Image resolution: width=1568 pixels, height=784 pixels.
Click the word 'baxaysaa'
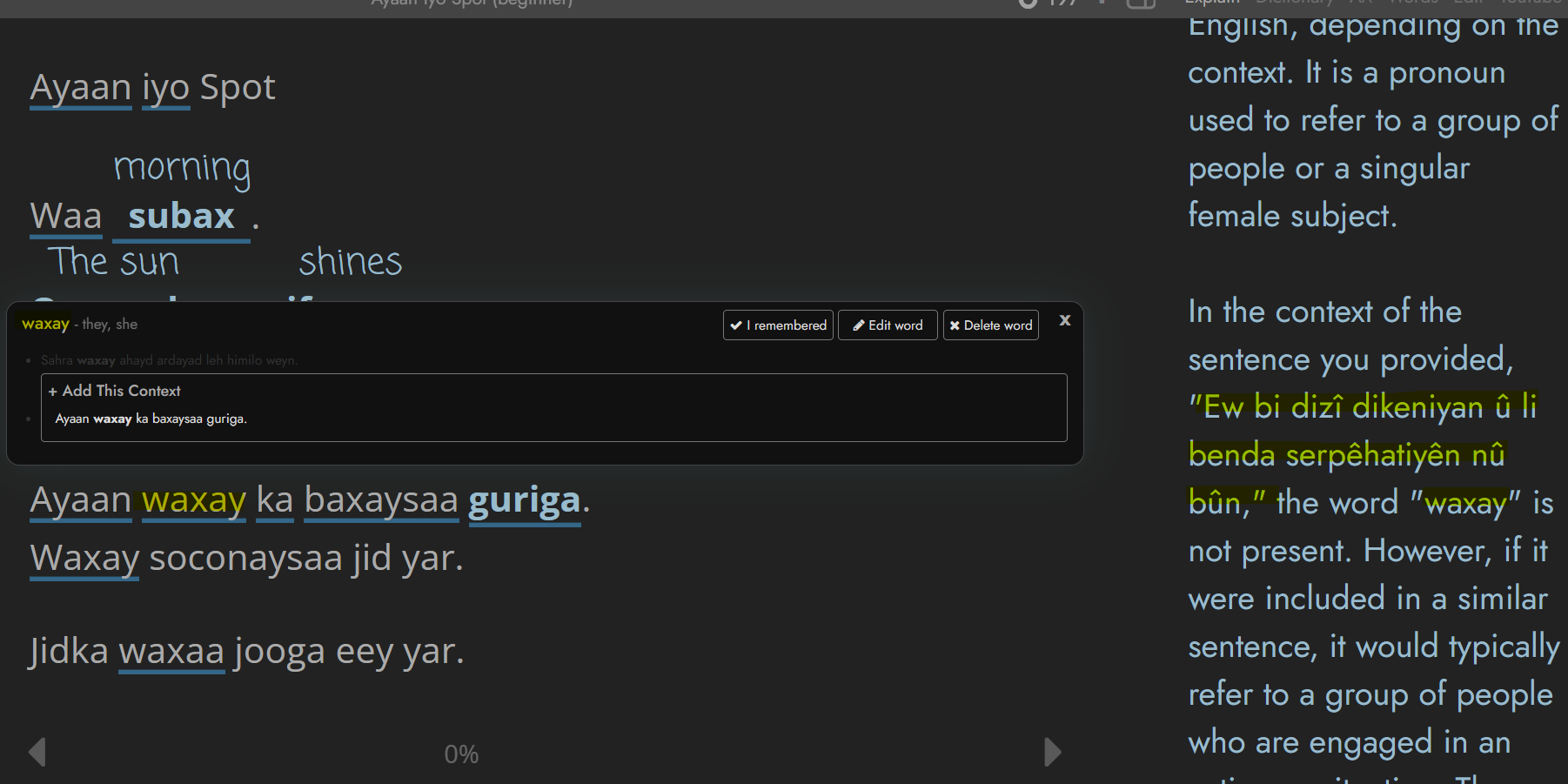click(381, 501)
